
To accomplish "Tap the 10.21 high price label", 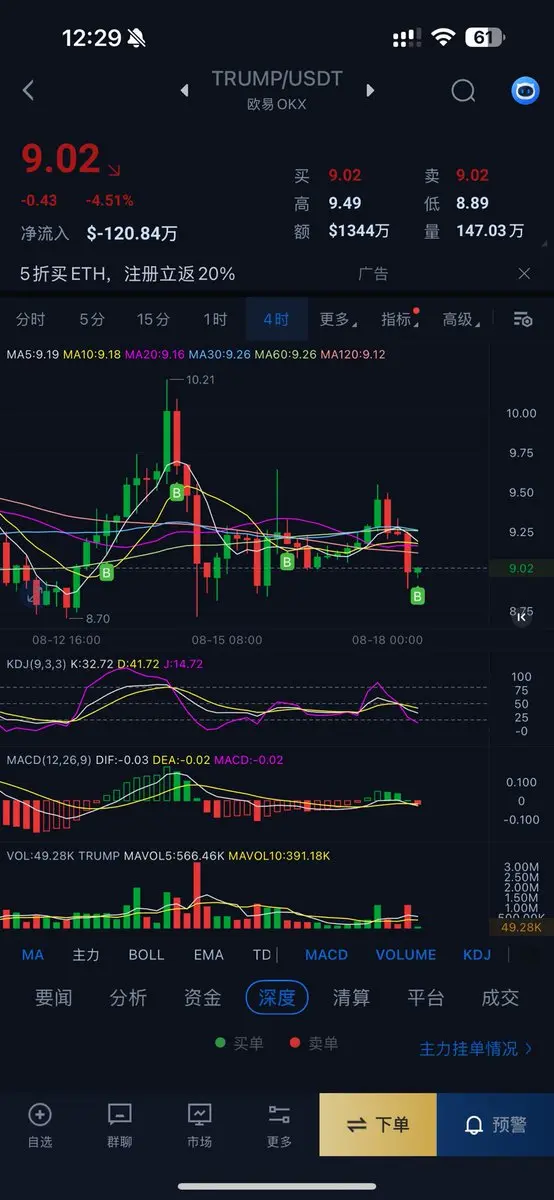I will tap(201, 380).
